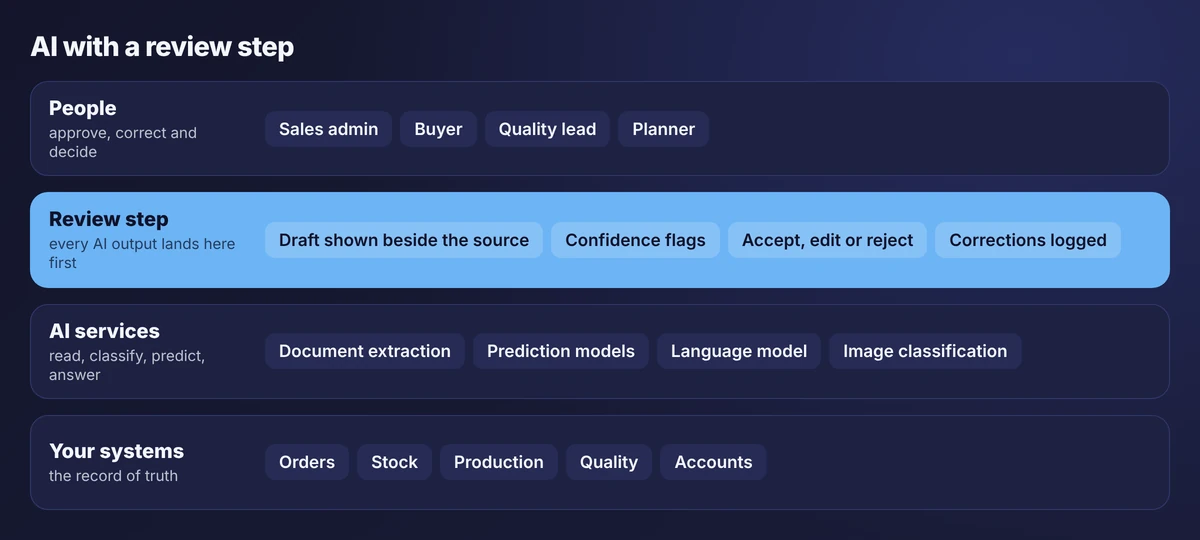This screenshot has width=1200, height=540.
Task: Click Draft shown beside the source
Action: (x=404, y=240)
